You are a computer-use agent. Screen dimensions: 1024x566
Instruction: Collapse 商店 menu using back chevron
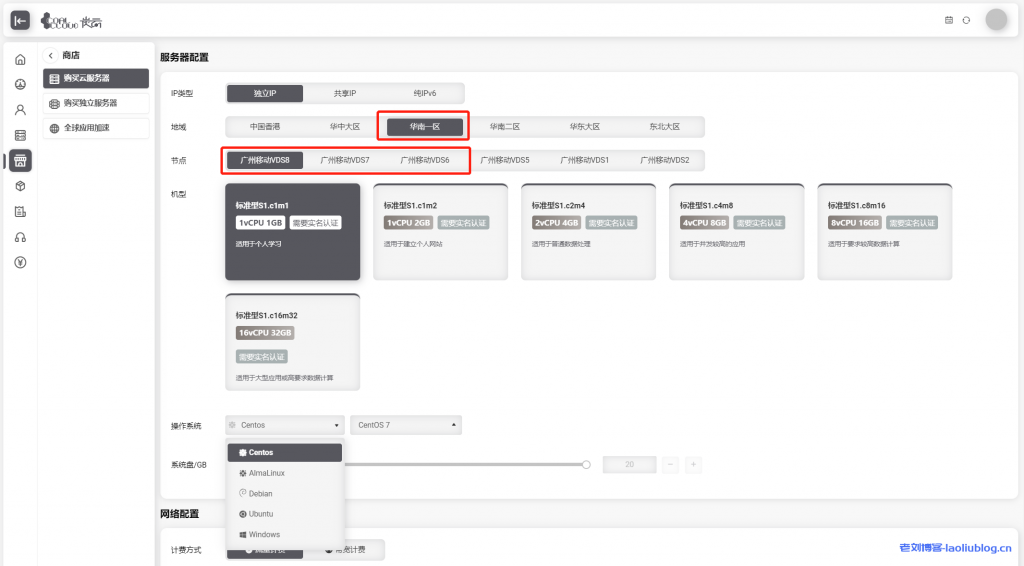click(51, 56)
